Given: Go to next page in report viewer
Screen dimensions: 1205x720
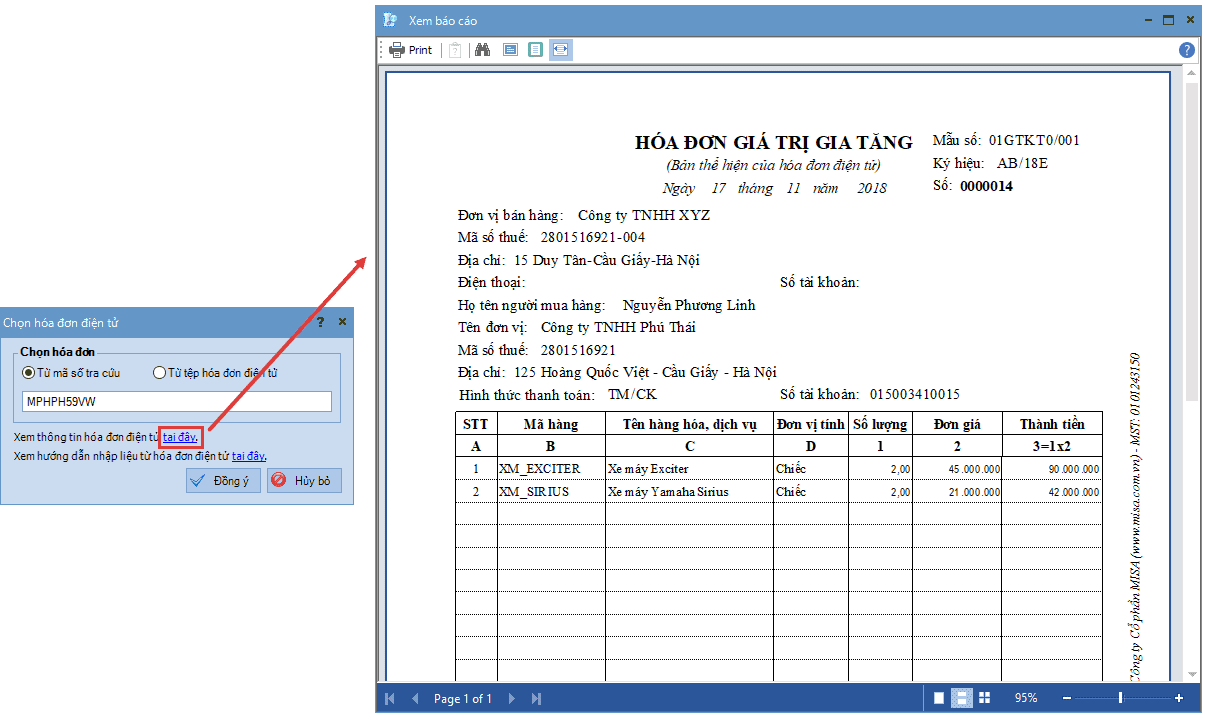Looking at the screenshot, I should pos(512,699).
